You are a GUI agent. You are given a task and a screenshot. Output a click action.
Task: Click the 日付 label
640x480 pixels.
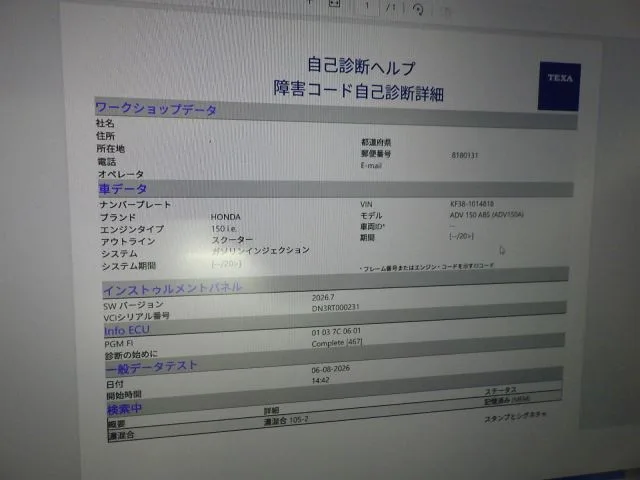coord(115,384)
